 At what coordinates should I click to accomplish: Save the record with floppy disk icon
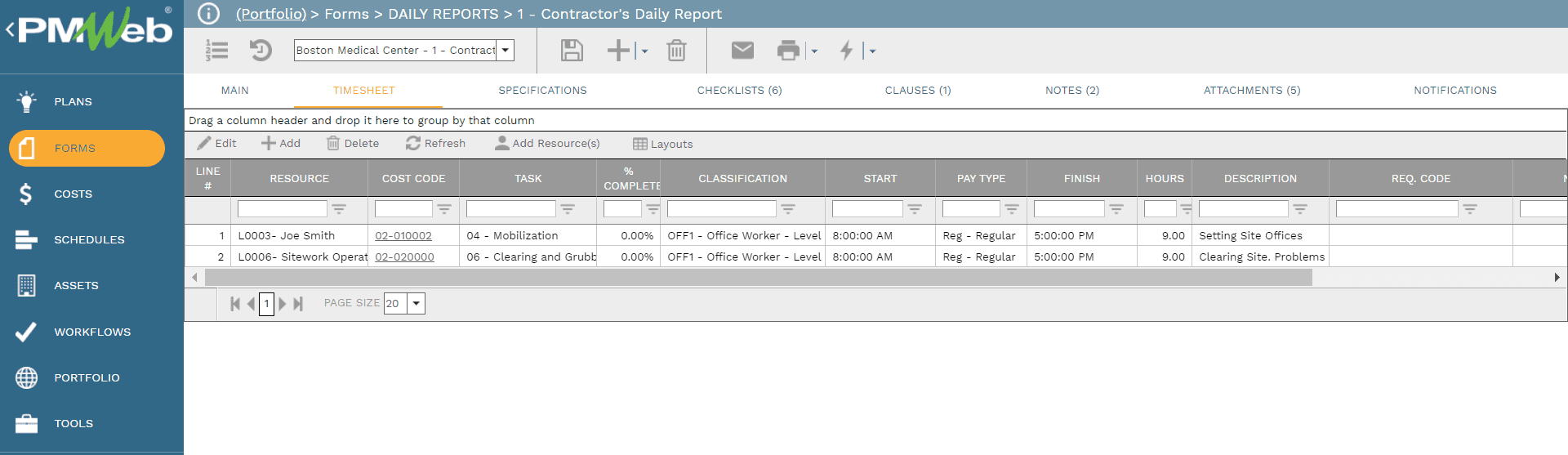(572, 51)
